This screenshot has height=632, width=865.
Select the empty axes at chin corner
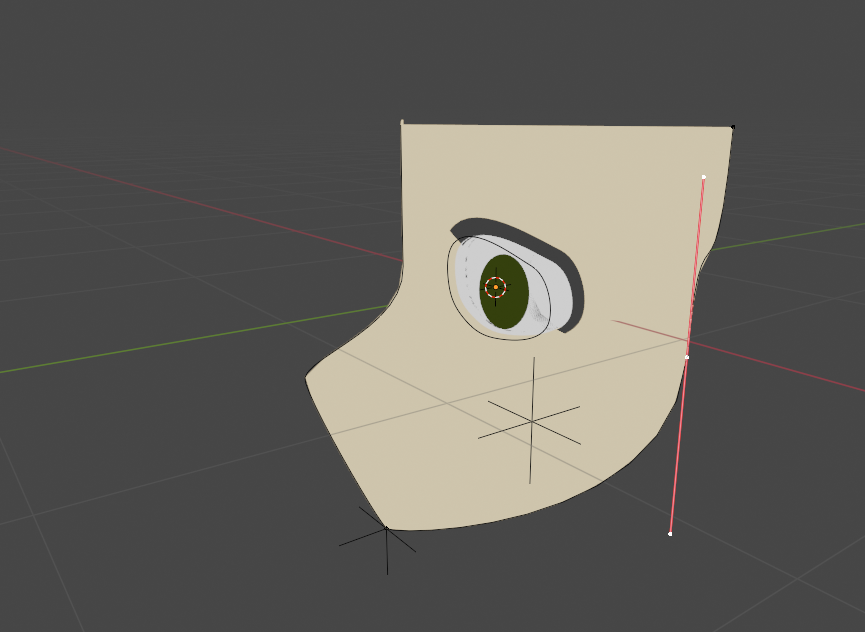[x=387, y=530]
